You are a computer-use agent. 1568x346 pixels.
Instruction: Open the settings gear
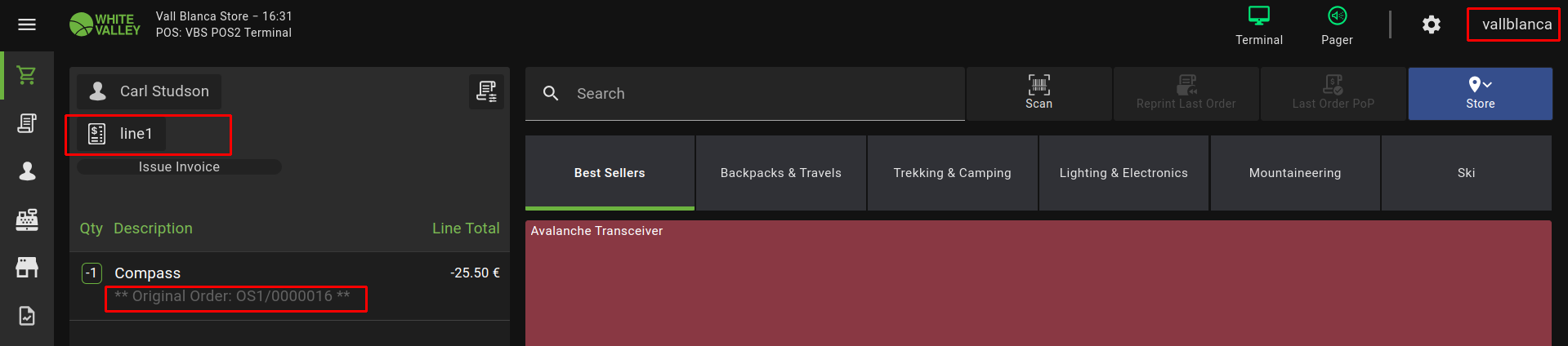(1431, 25)
